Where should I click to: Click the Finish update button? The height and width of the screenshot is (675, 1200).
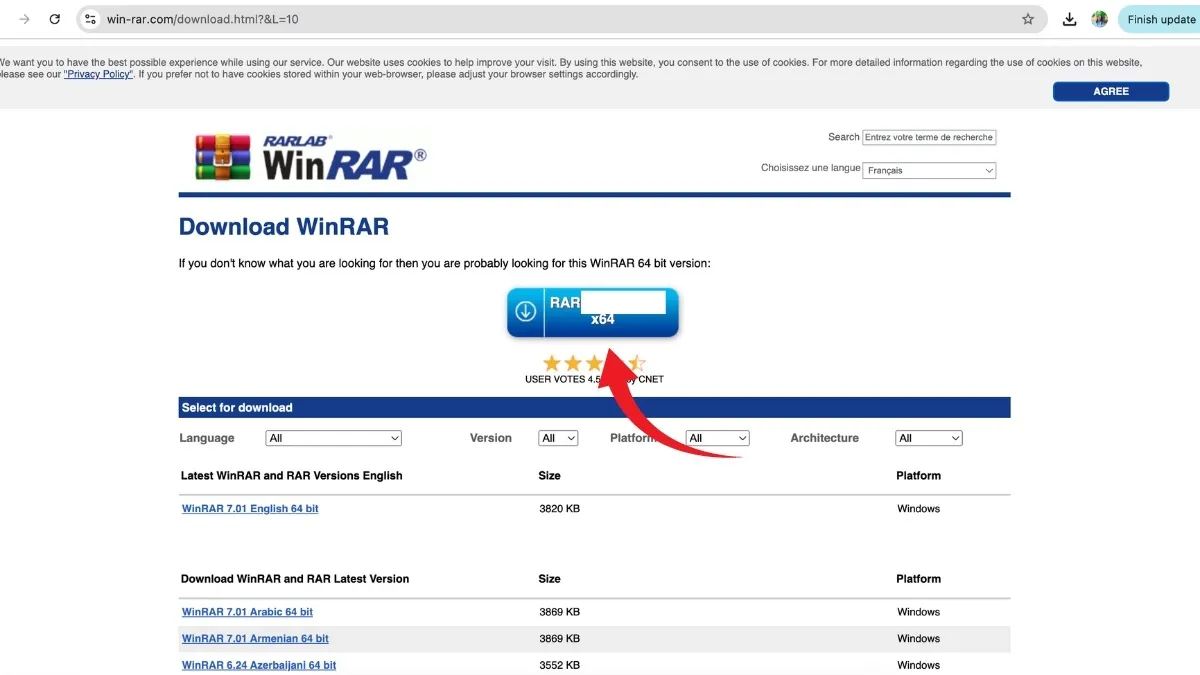tap(1160, 19)
